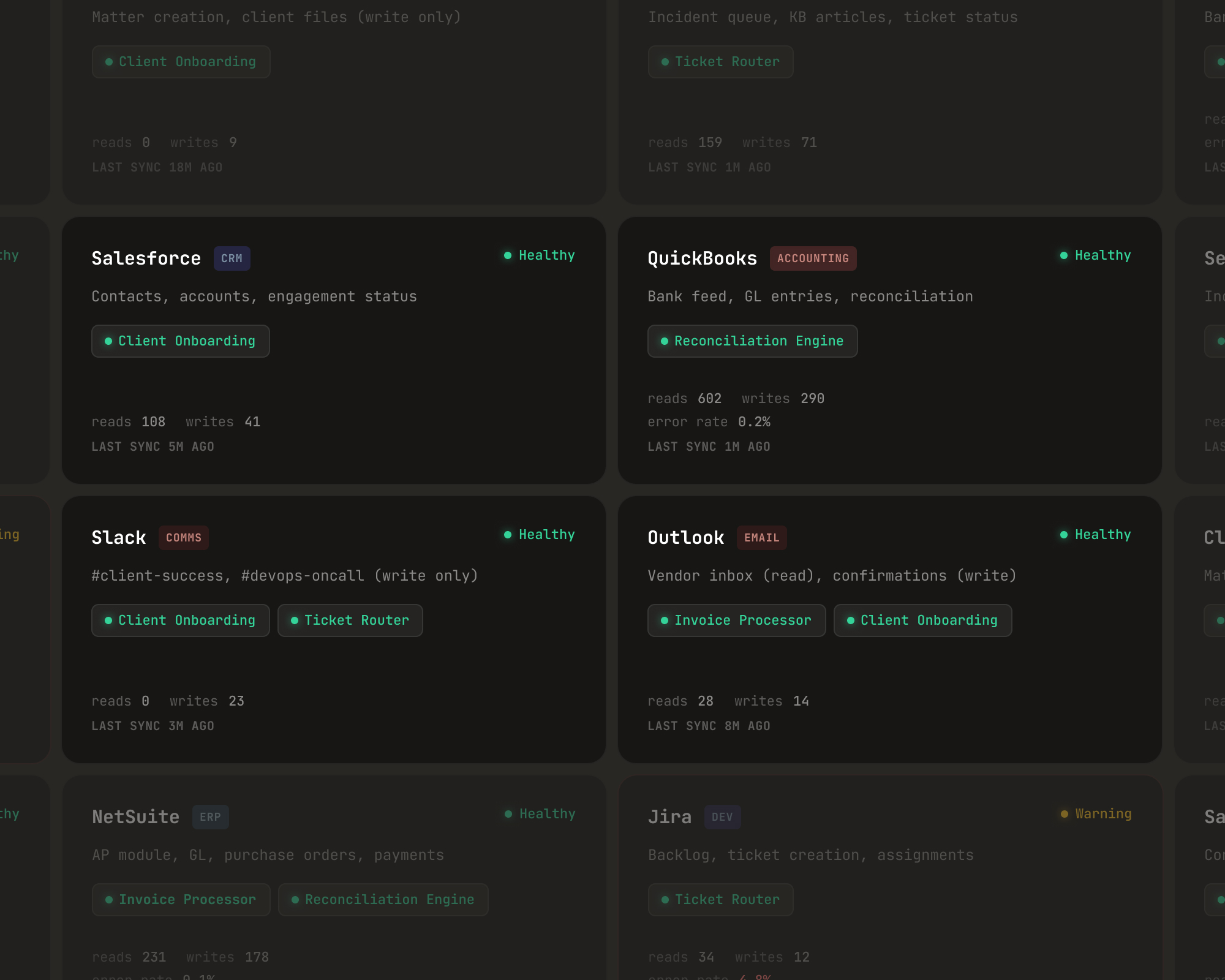1225x980 pixels.
Task: Click the Healthy status on QuickBooks card
Action: coord(1096,255)
